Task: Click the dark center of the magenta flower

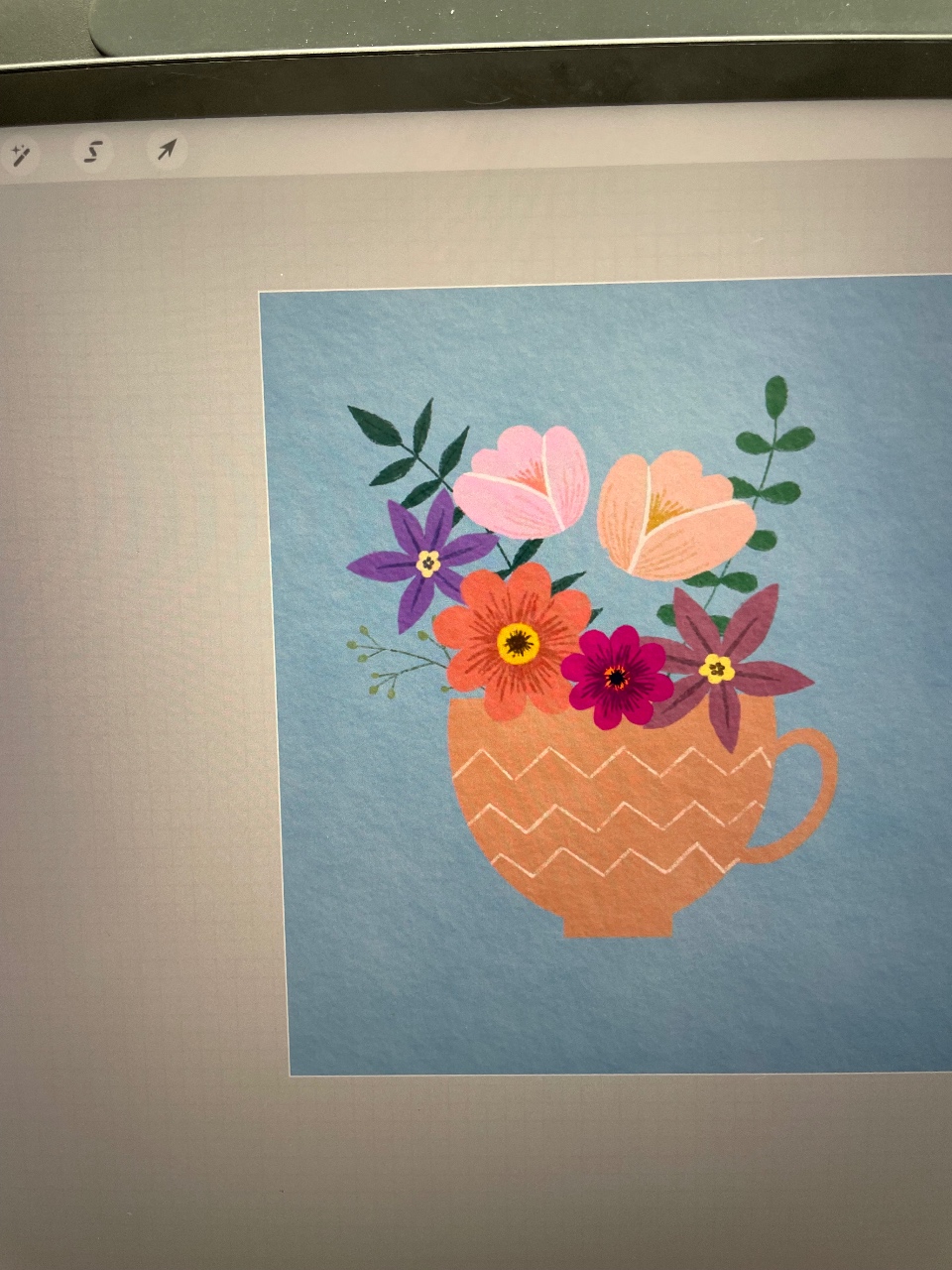Action: pyautogui.click(x=617, y=678)
